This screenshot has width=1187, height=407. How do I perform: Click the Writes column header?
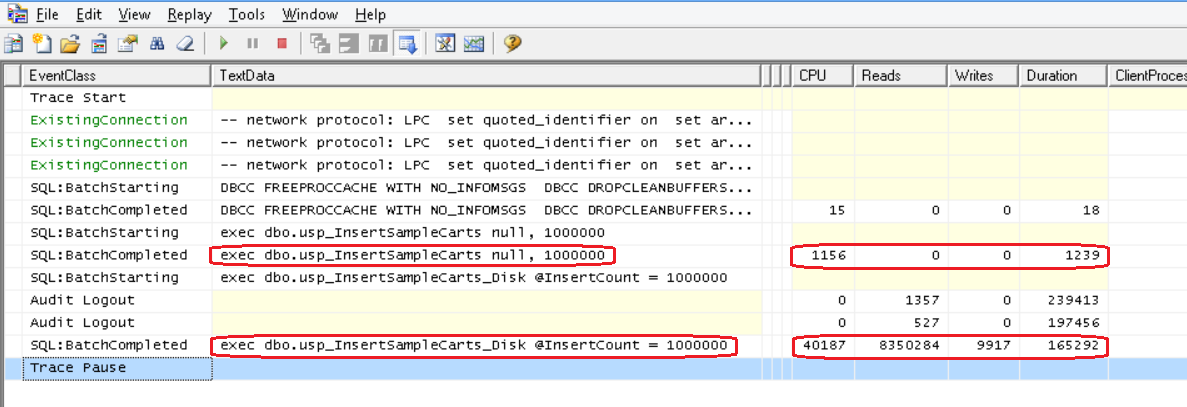tap(983, 76)
